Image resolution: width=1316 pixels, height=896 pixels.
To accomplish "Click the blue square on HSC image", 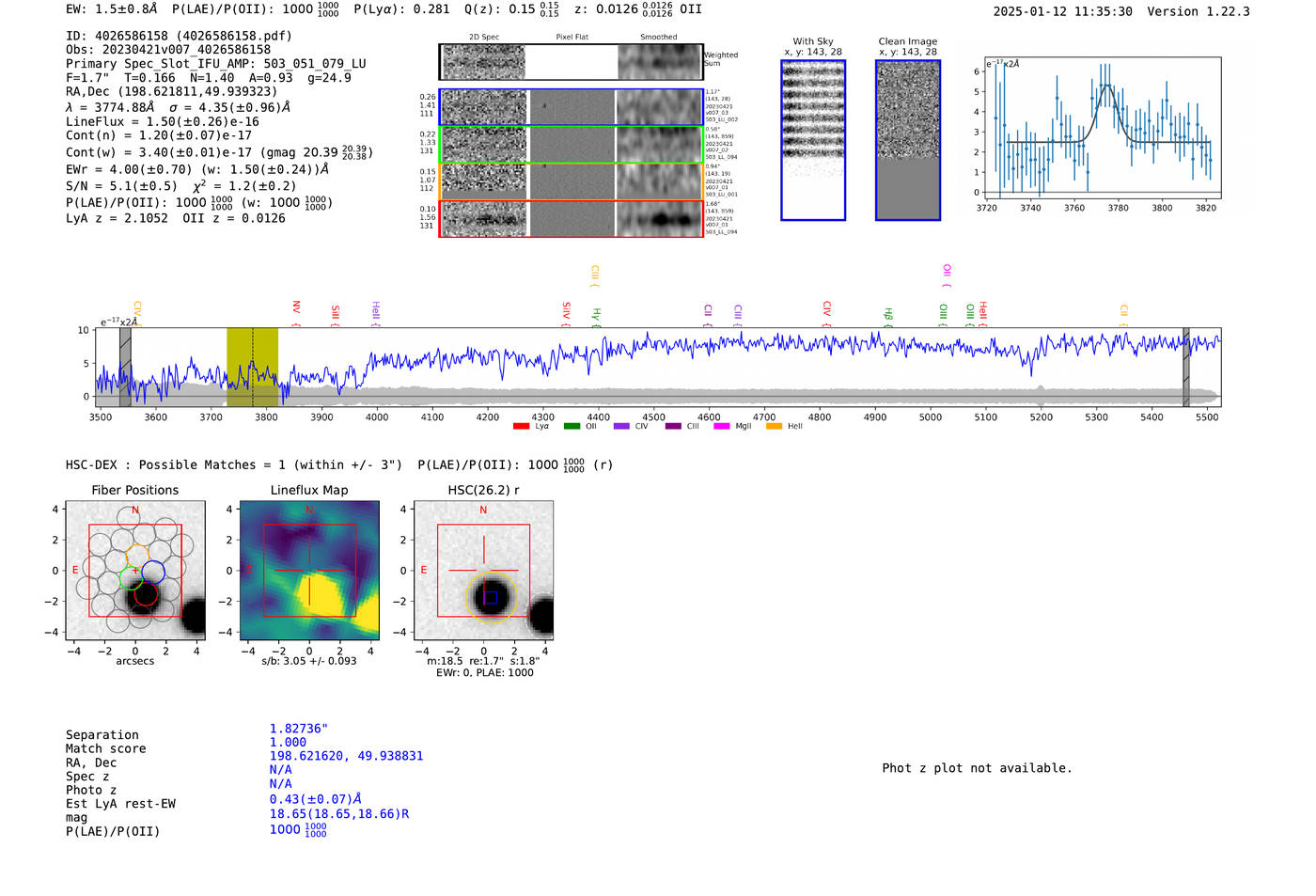I will [490, 597].
